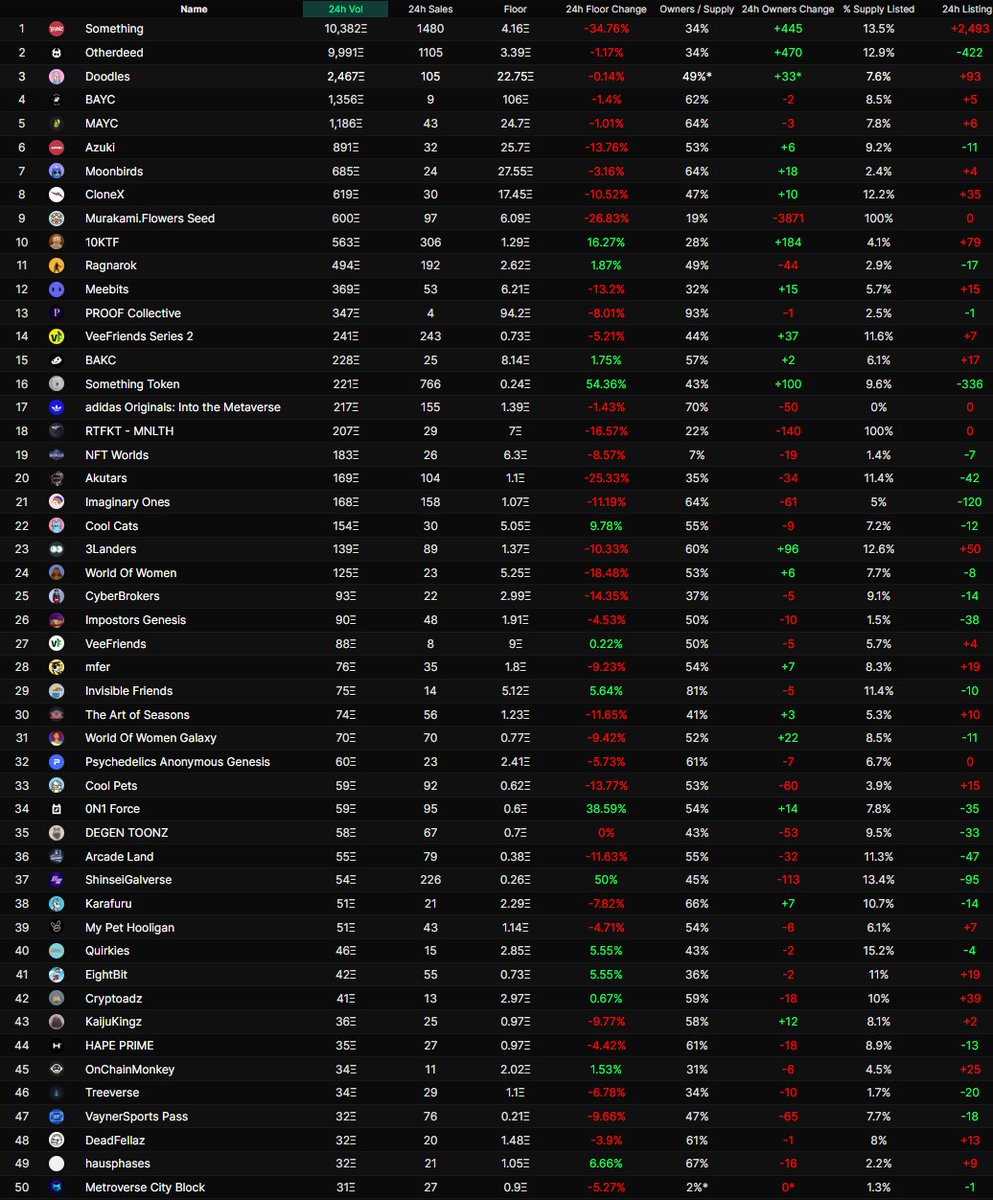
Task: Sort by % Supply Listed header
Action: (879, 9)
